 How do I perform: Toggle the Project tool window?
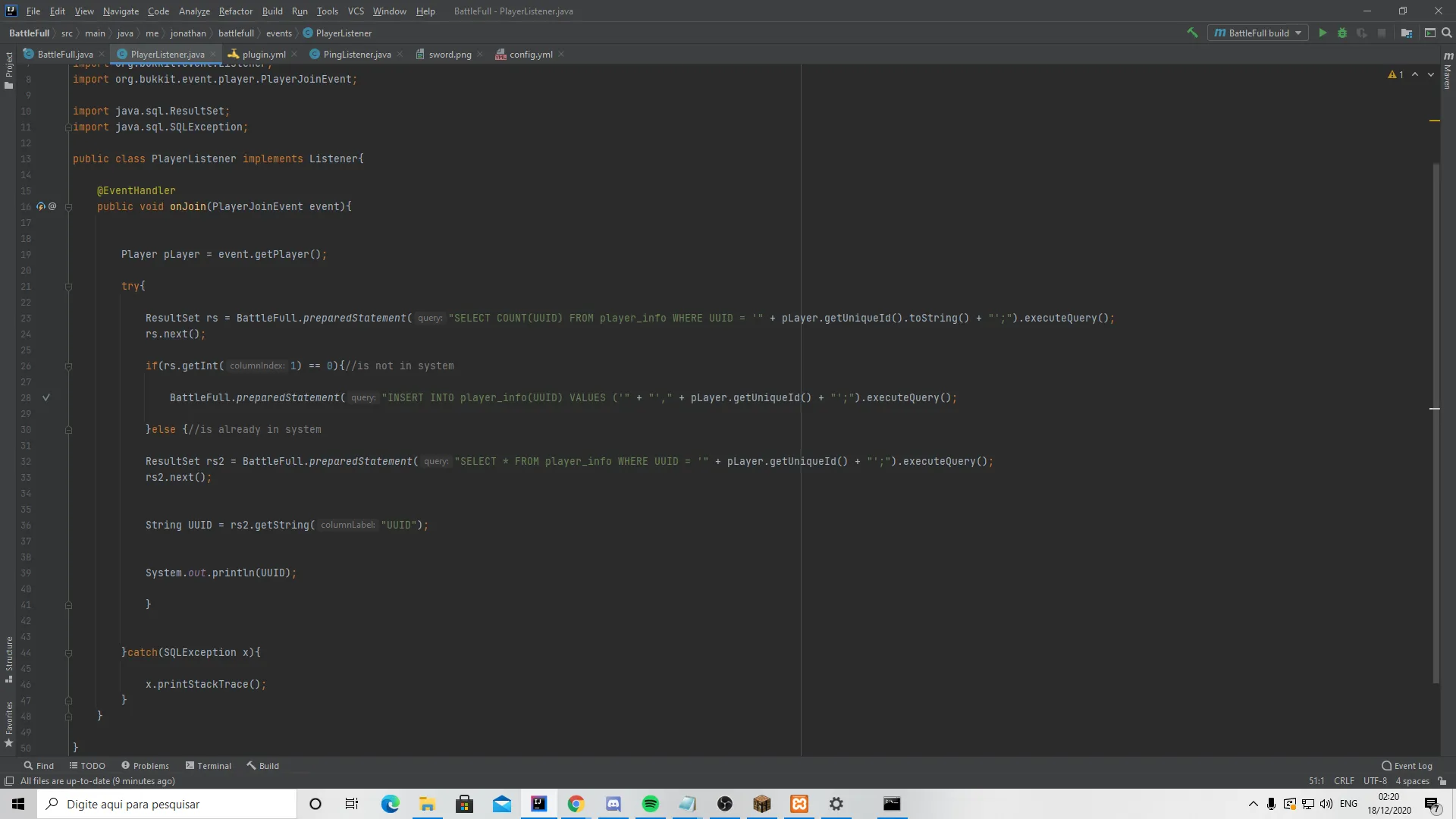[8, 71]
